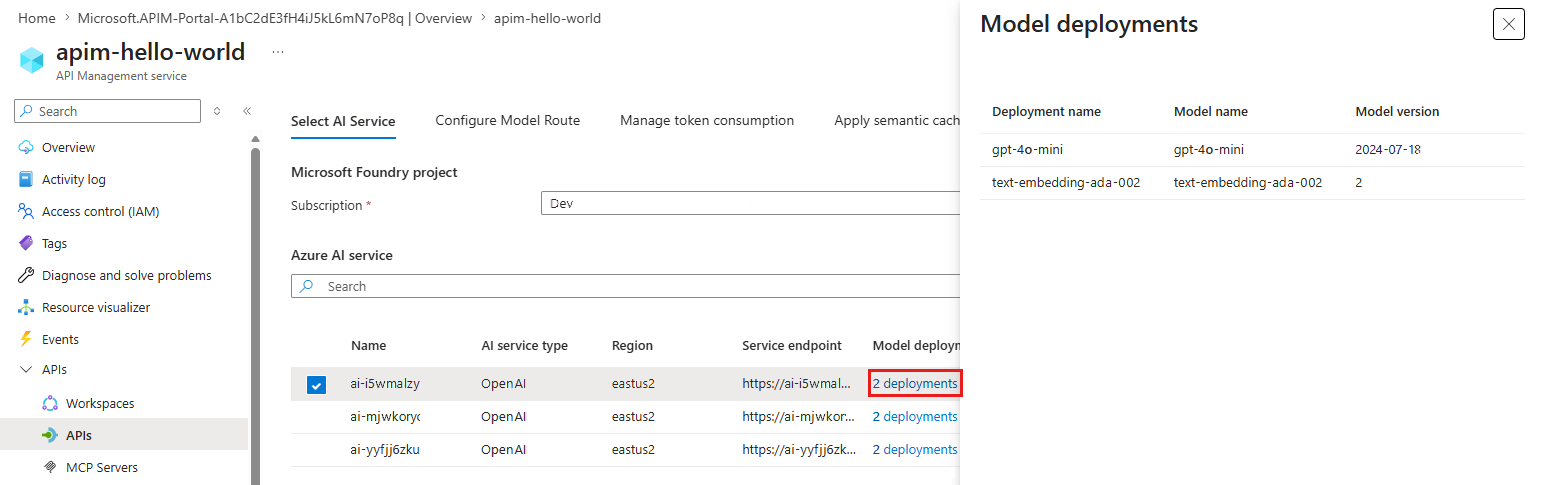
Task: Open Diagnose and solve problems wrench icon
Action: tap(26, 276)
